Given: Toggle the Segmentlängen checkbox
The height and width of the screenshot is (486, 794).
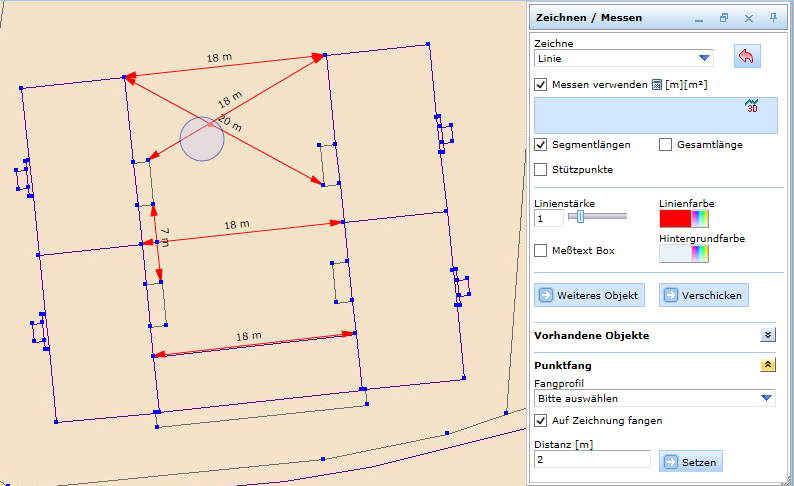Looking at the screenshot, I should click(x=540, y=145).
